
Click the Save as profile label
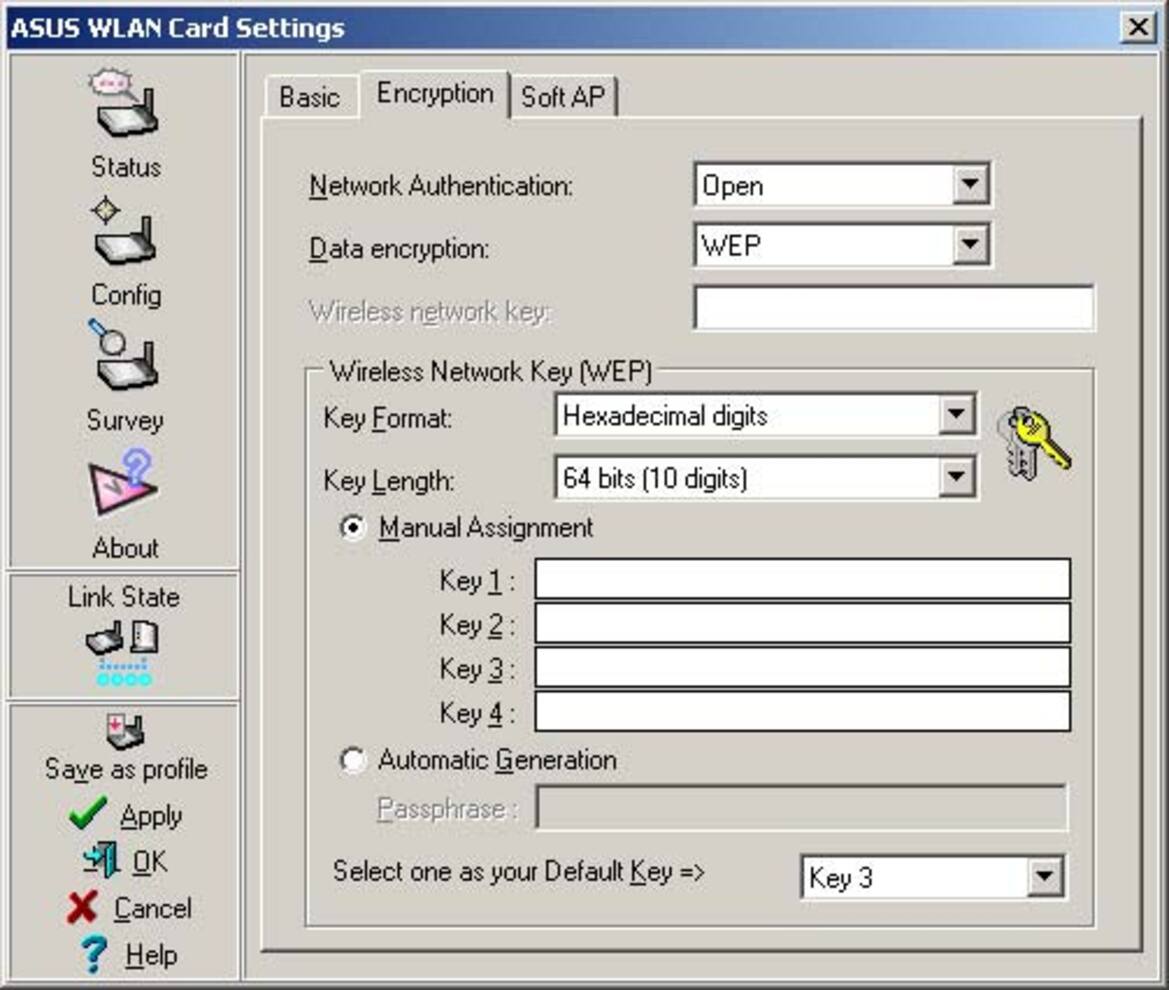coord(126,769)
